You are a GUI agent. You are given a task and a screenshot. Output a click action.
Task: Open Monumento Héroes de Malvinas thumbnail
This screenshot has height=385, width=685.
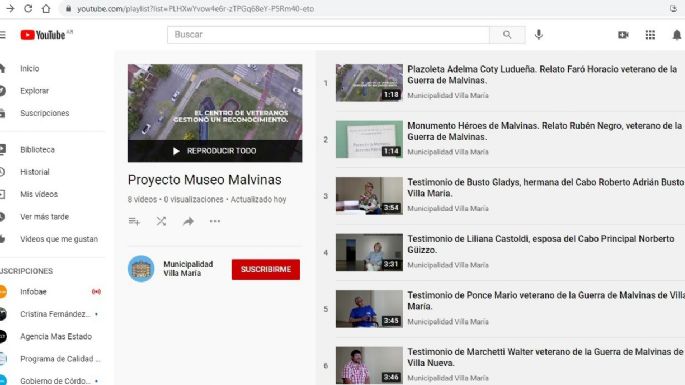[369, 139]
